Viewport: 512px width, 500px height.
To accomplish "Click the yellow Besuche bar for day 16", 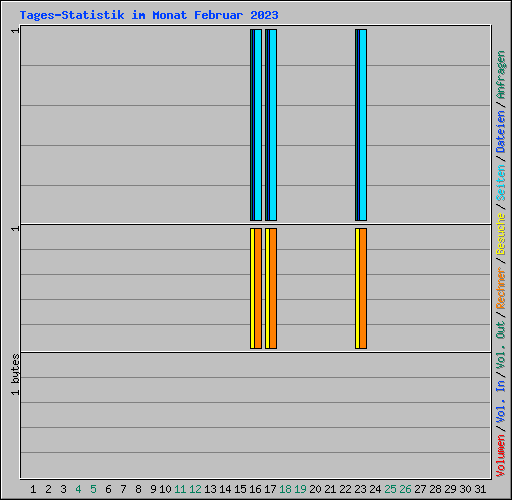I will click(x=252, y=289).
